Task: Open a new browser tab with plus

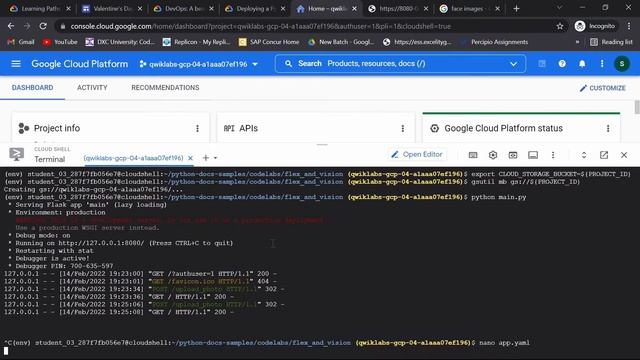Action: 516,9
